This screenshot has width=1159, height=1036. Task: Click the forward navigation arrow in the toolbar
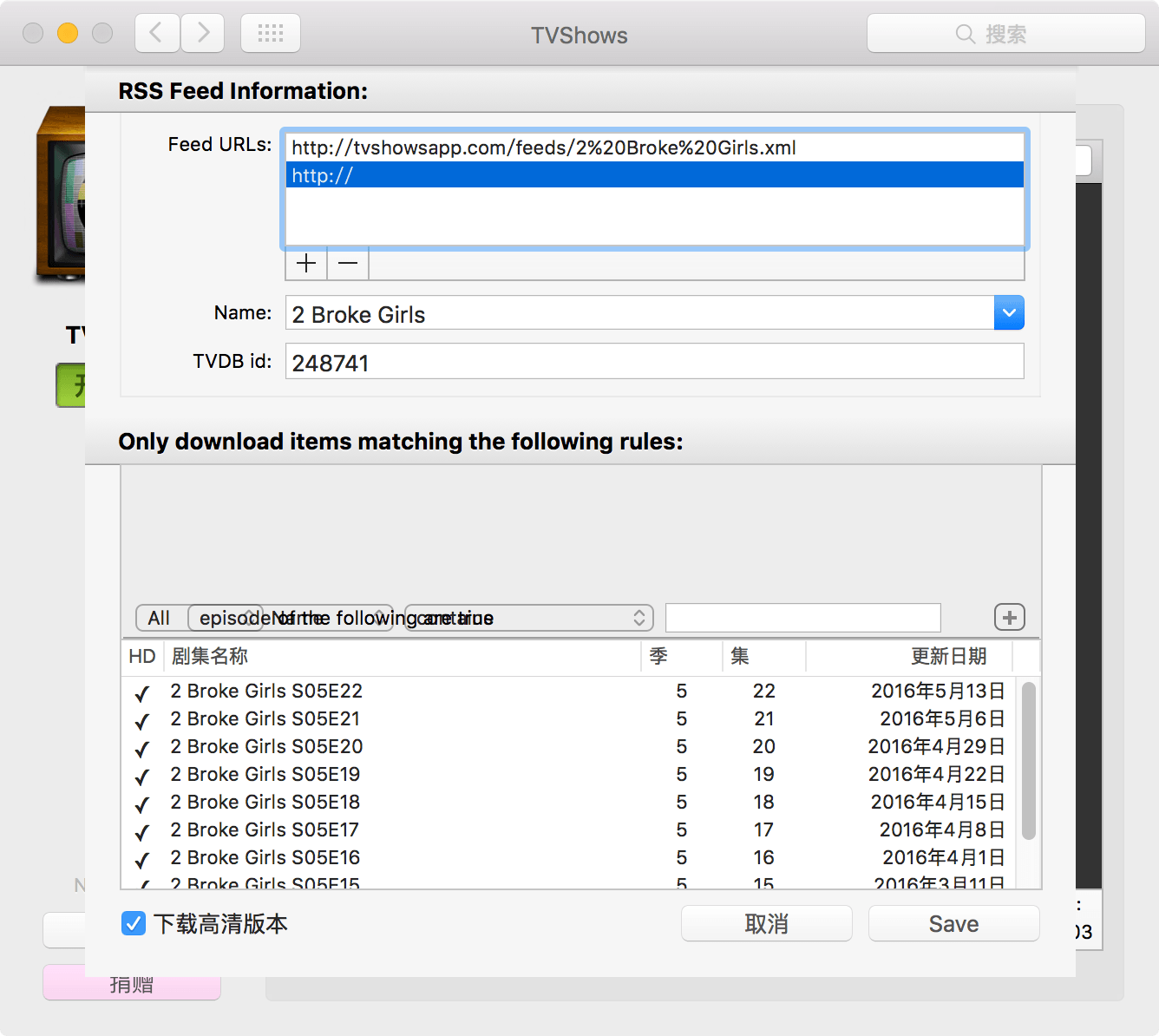coord(203,33)
